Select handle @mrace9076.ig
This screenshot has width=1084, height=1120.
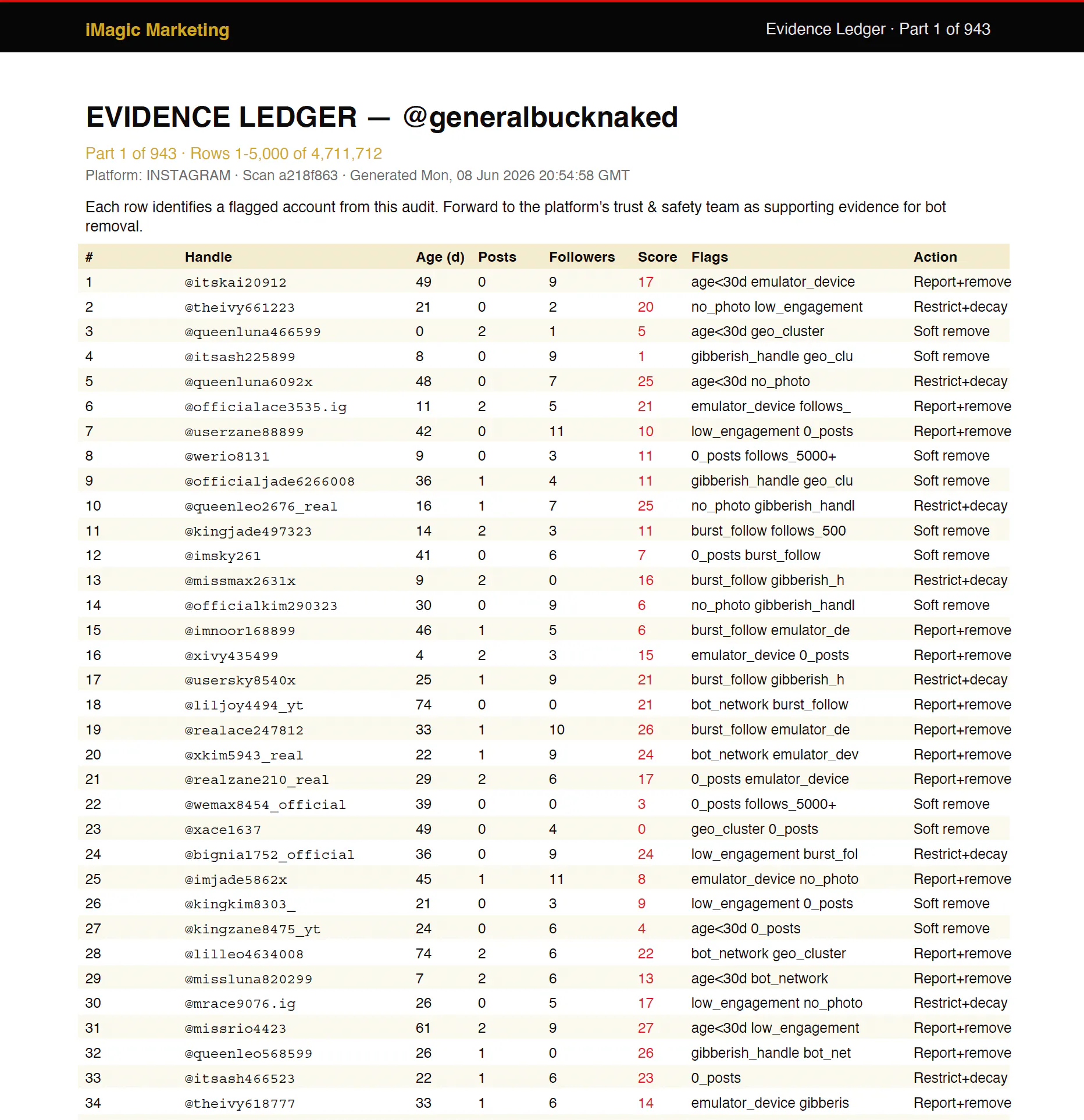pos(240,1004)
